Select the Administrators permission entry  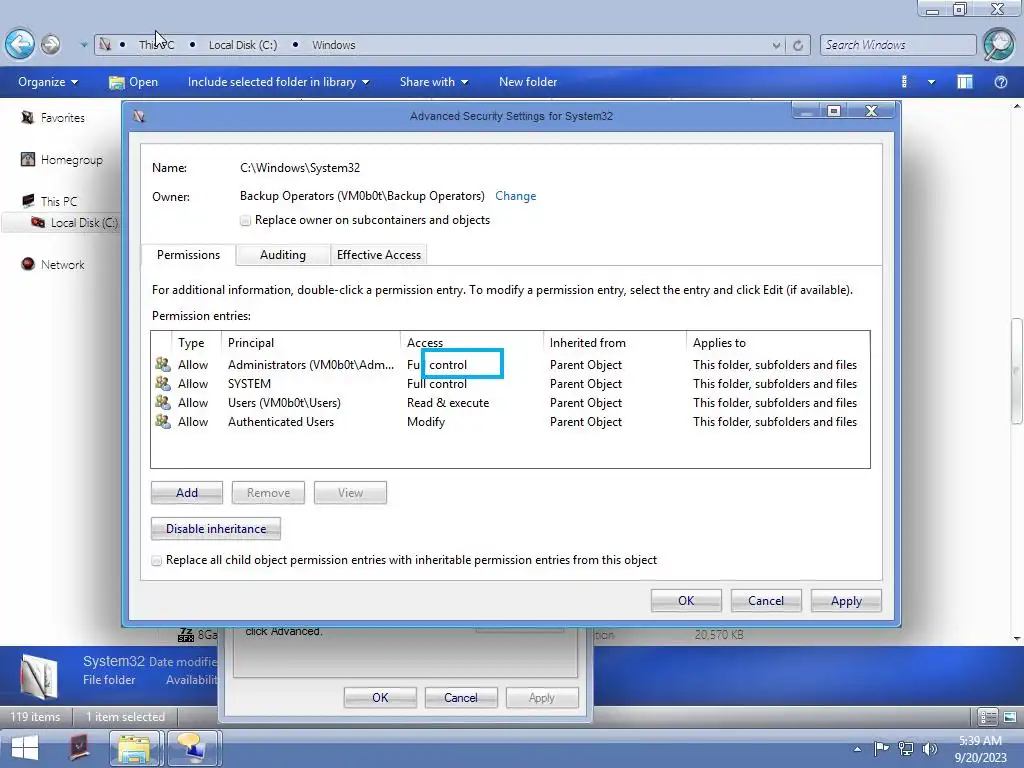point(511,365)
